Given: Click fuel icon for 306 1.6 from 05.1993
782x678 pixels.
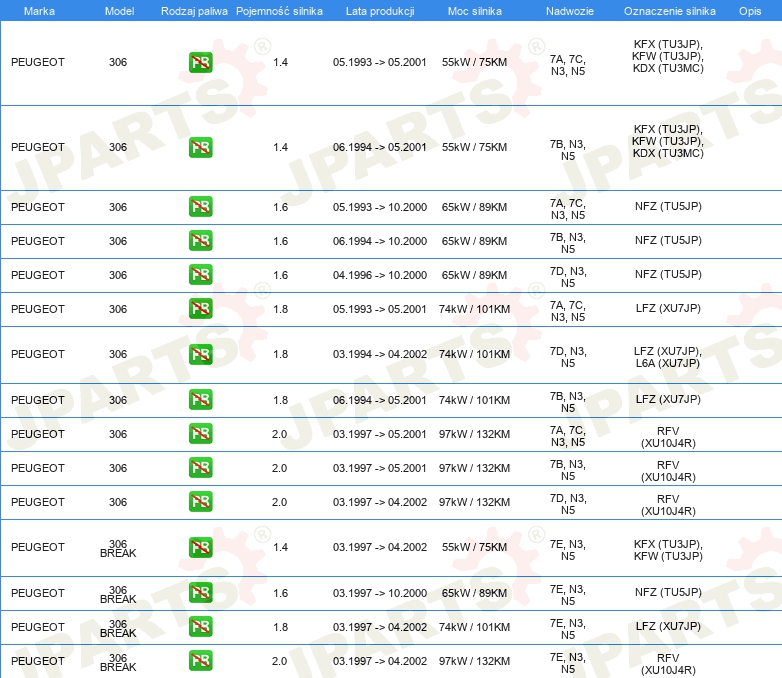Looking at the screenshot, I should [x=200, y=207].
